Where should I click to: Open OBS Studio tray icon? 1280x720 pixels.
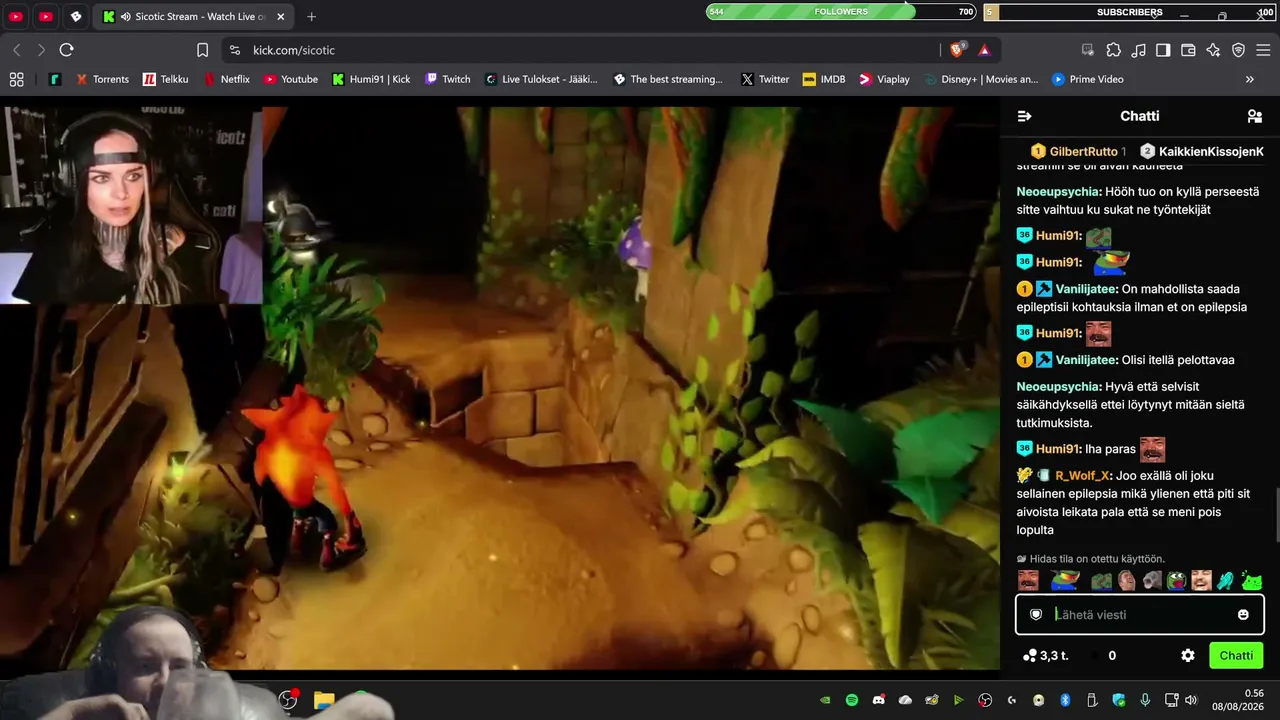[985, 700]
